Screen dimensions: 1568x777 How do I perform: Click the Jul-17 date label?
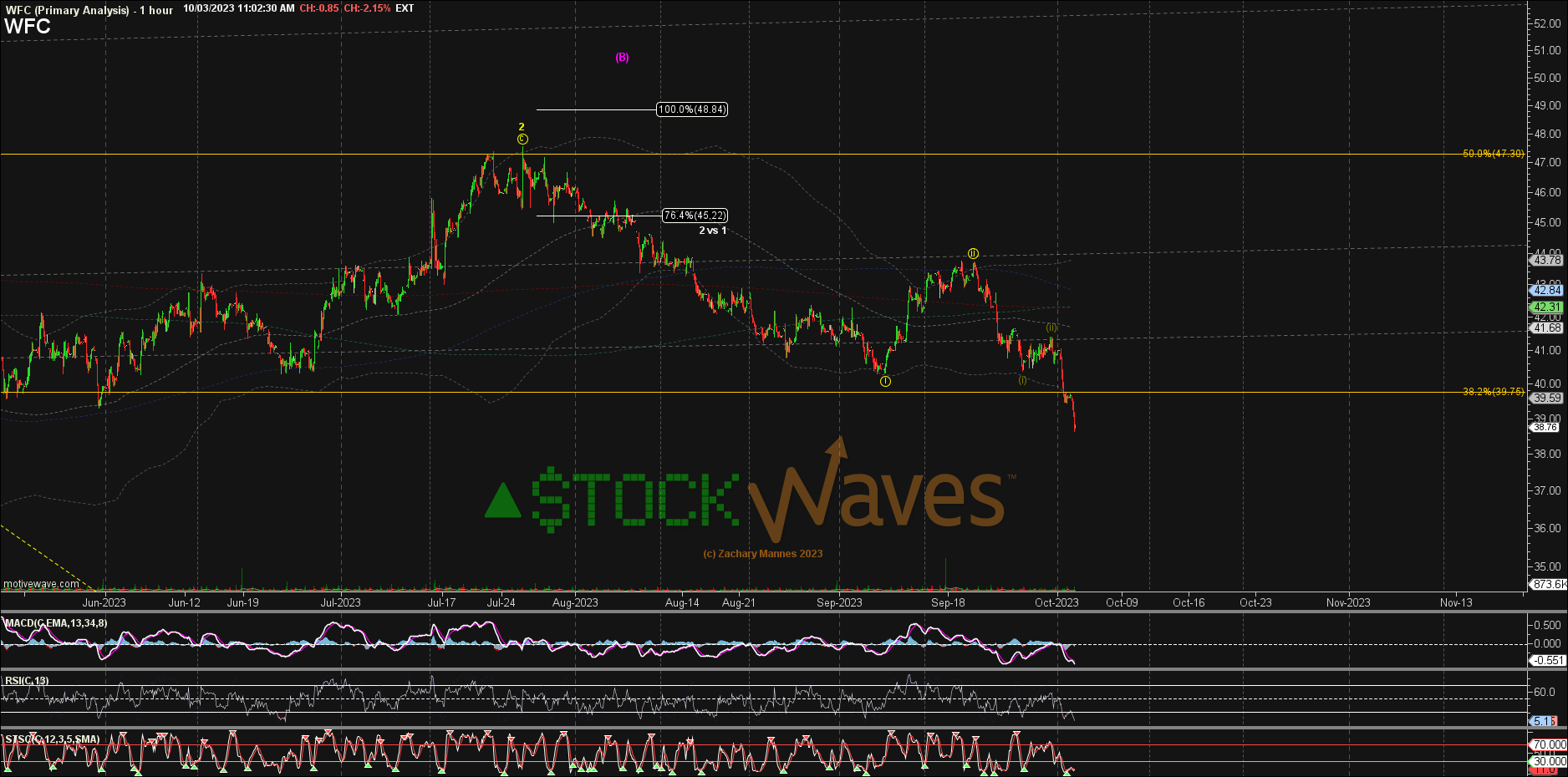pos(442,602)
